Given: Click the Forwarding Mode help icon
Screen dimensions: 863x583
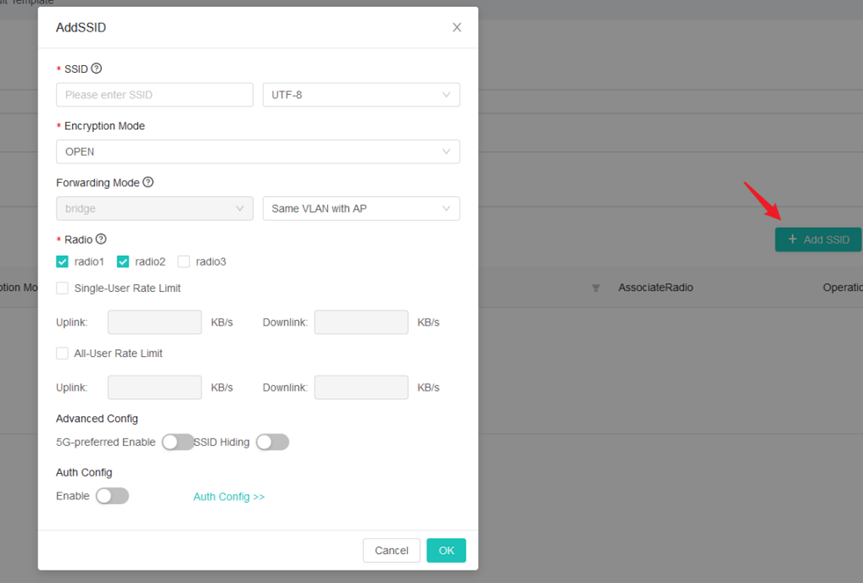Looking at the screenshot, I should pos(148,182).
